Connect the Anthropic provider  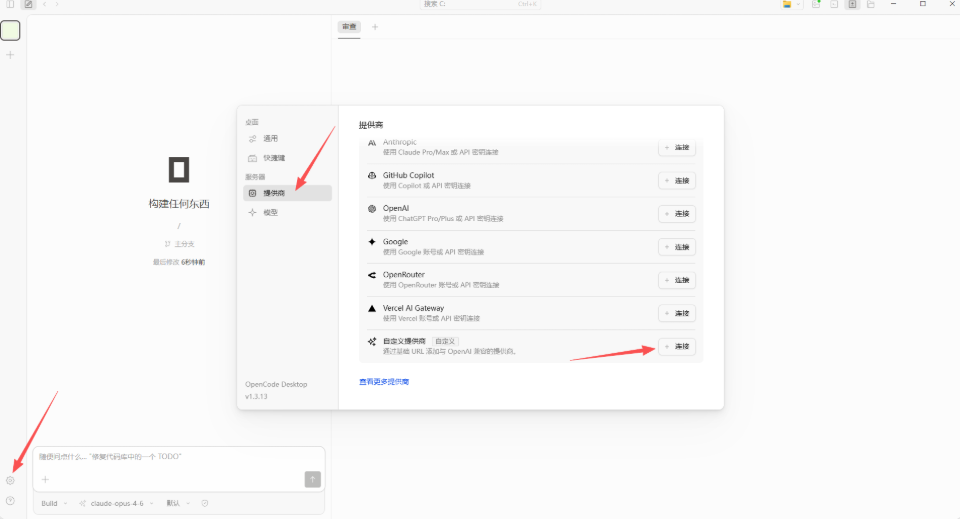pyautogui.click(x=677, y=147)
